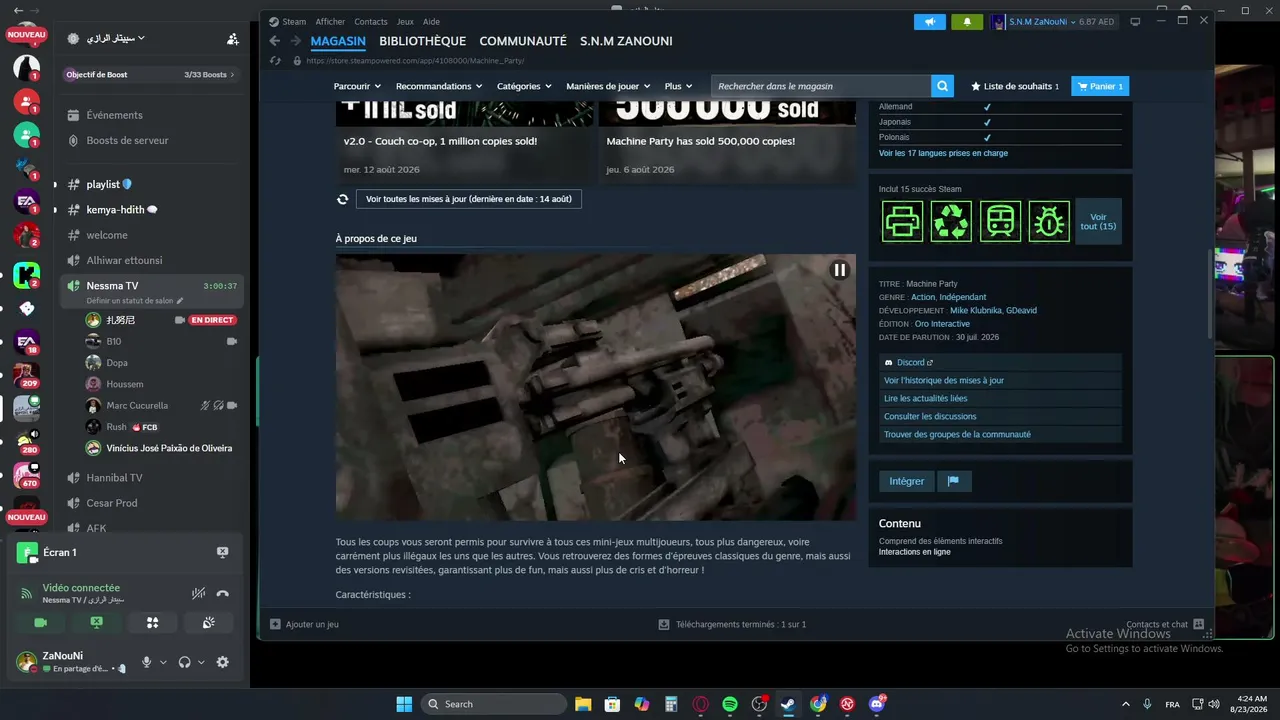The height and width of the screenshot is (720, 1280).
Task: Expand the Parcourir store menu
Action: [357, 86]
